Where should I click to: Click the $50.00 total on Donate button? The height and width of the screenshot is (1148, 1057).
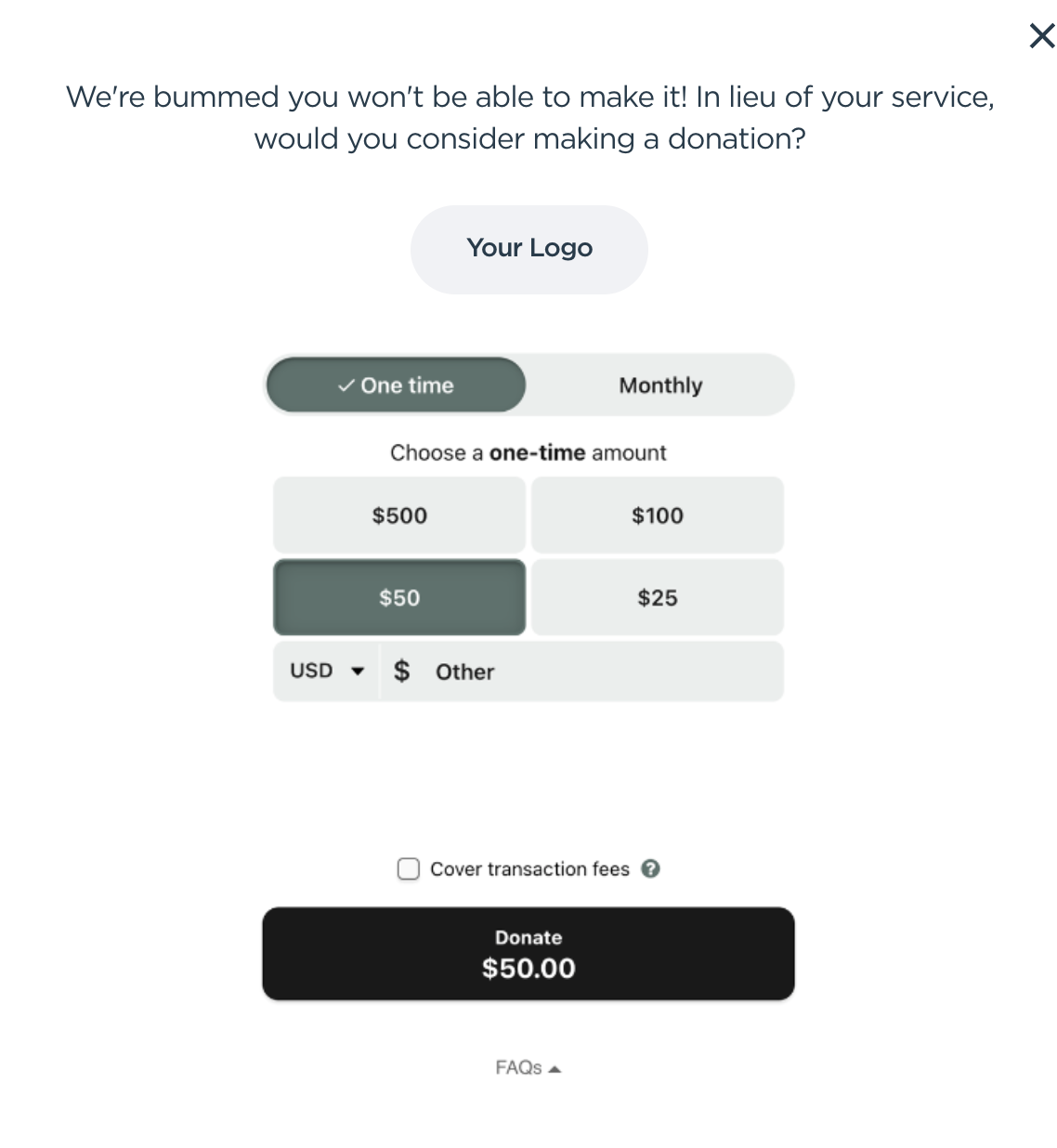tap(528, 969)
